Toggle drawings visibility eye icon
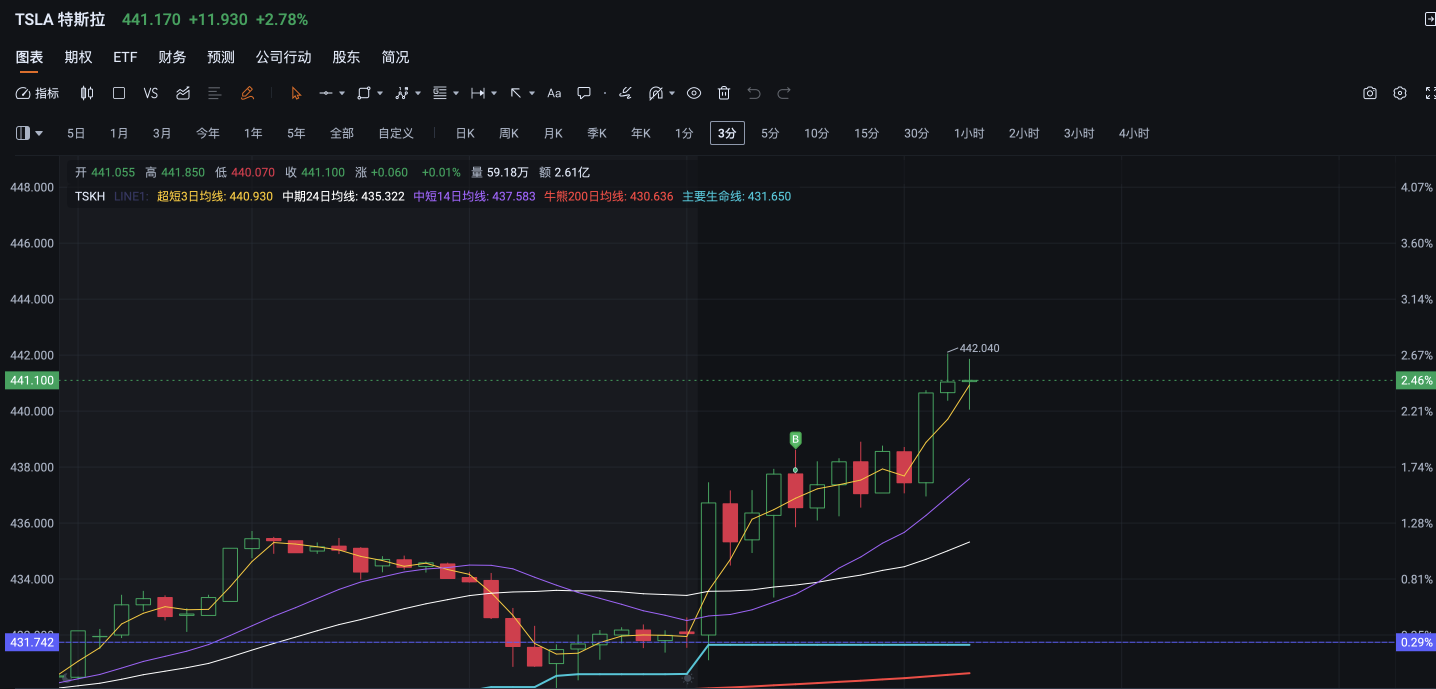 pos(694,93)
